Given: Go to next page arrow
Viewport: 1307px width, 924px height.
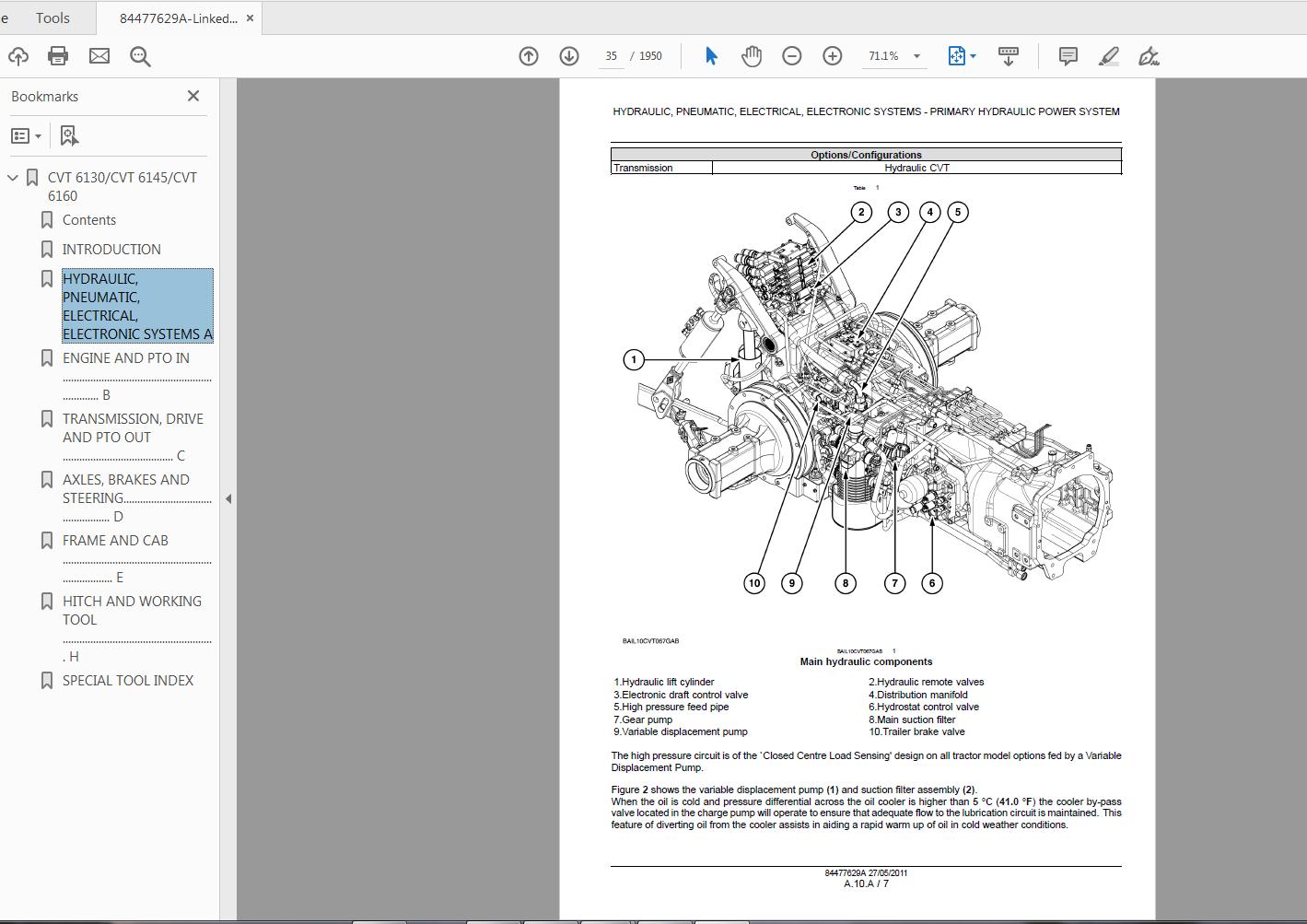Looking at the screenshot, I should coord(569,56).
